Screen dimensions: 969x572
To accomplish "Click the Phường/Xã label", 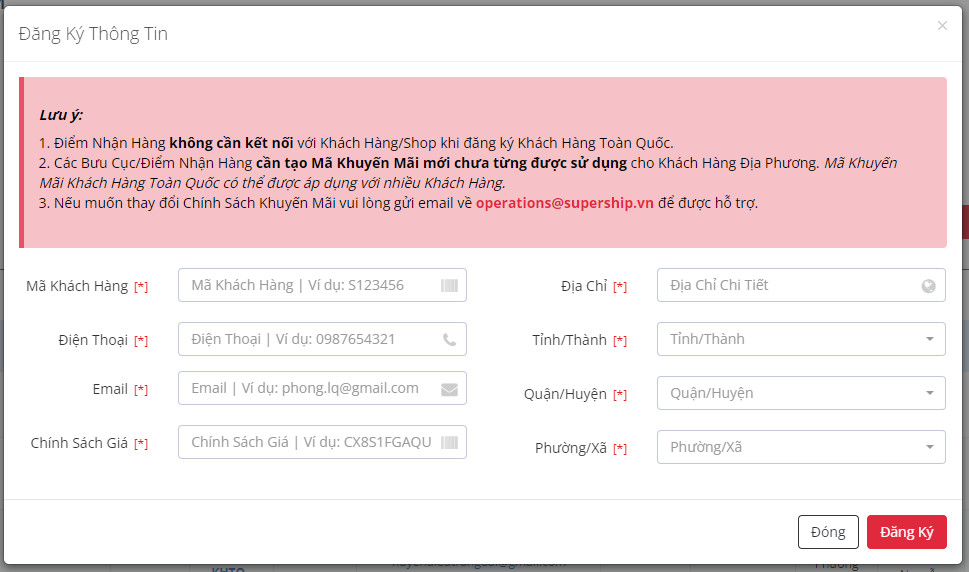I will coord(571,448).
